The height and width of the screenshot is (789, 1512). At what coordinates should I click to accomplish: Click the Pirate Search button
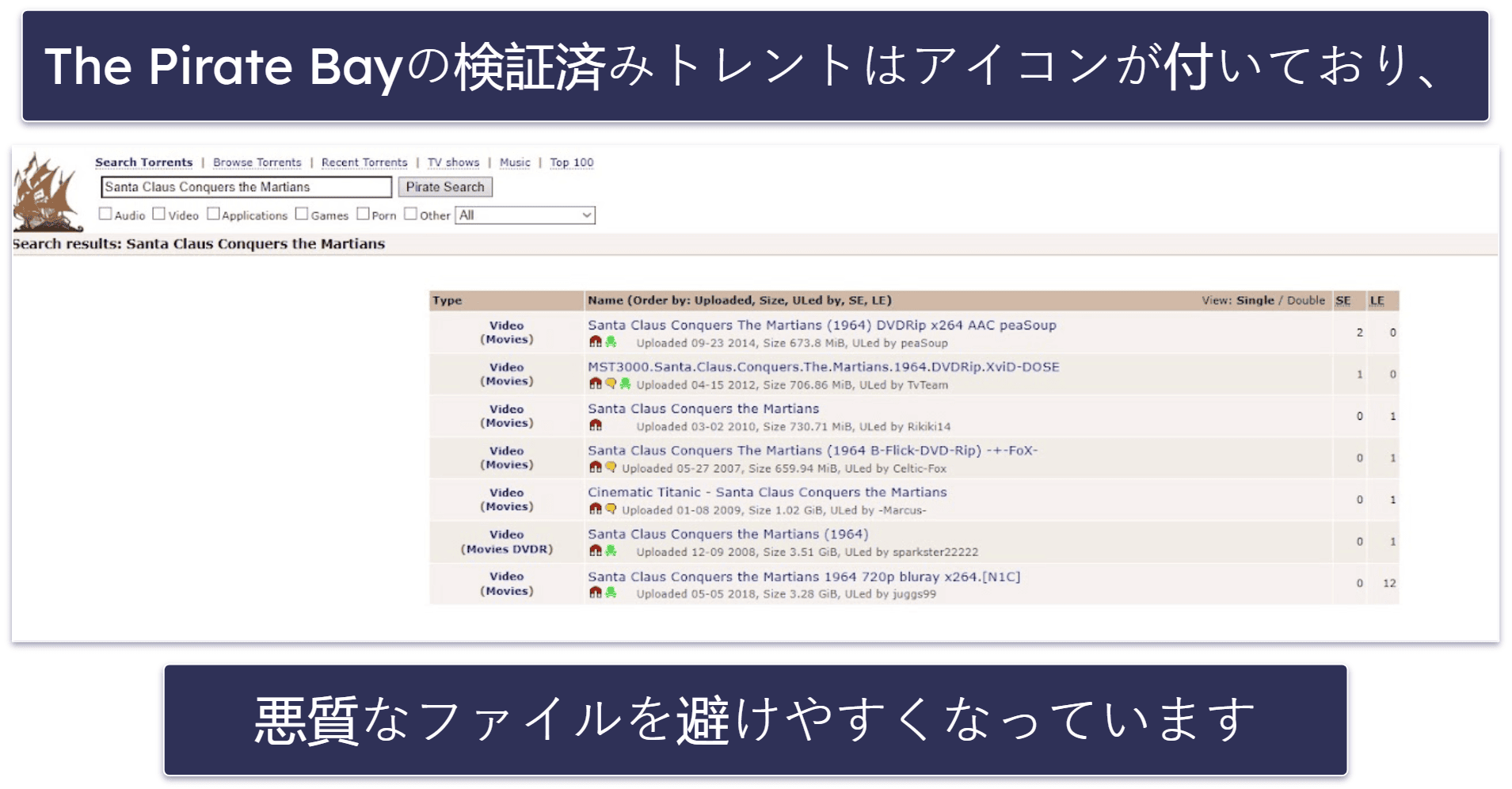445,187
